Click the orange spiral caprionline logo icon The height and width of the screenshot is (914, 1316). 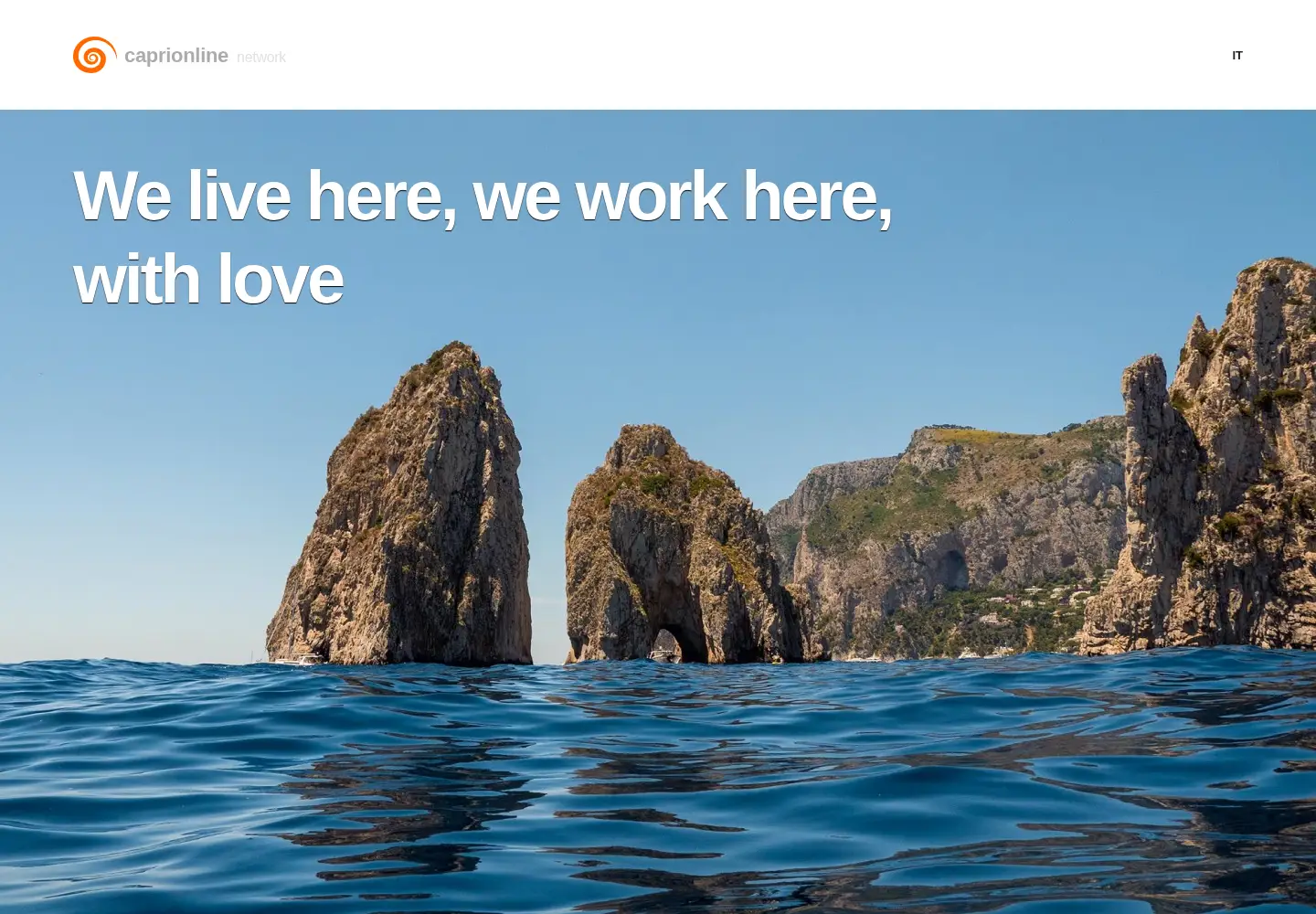point(94,55)
